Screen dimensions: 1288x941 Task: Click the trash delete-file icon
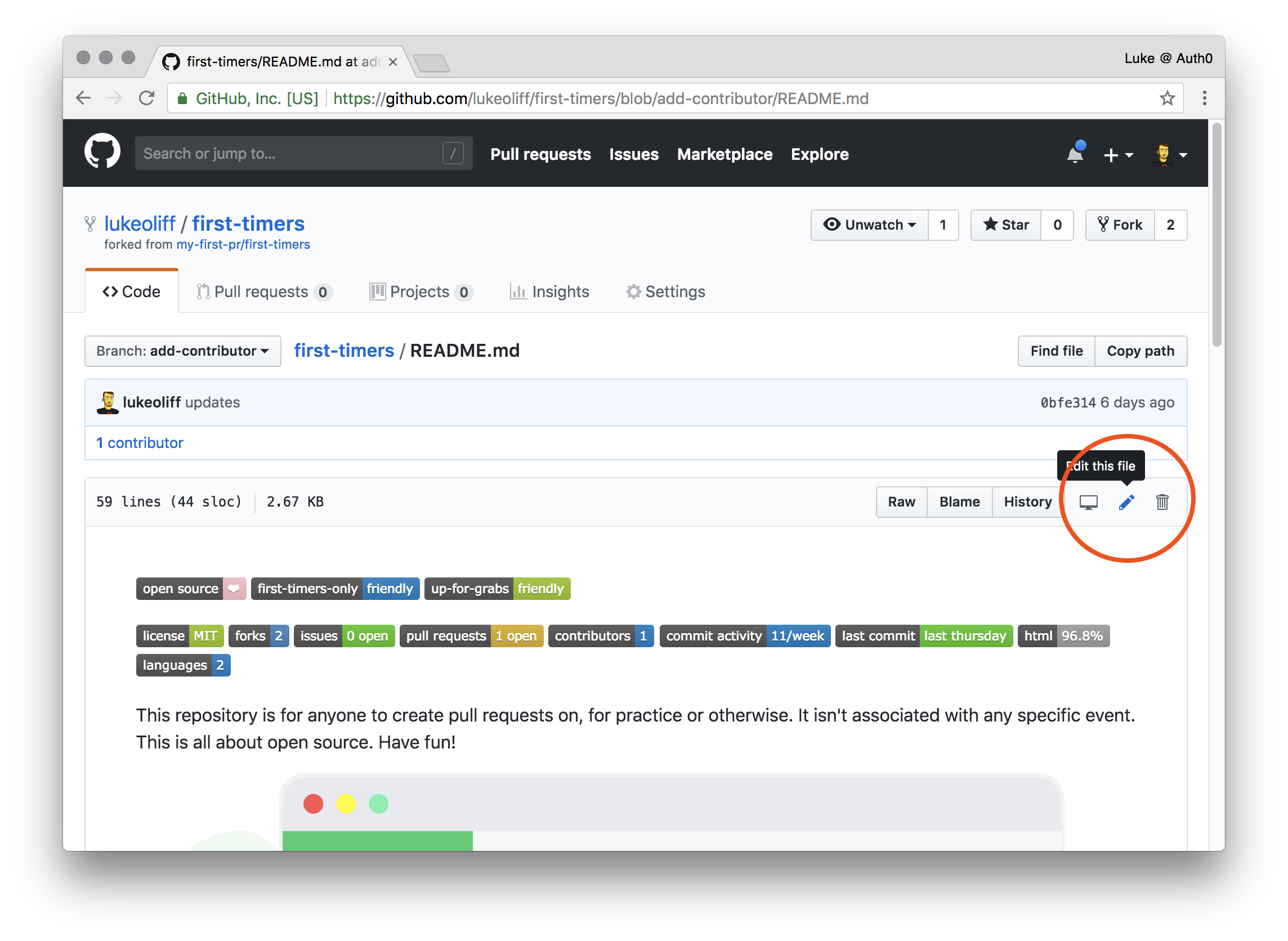point(1161,502)
